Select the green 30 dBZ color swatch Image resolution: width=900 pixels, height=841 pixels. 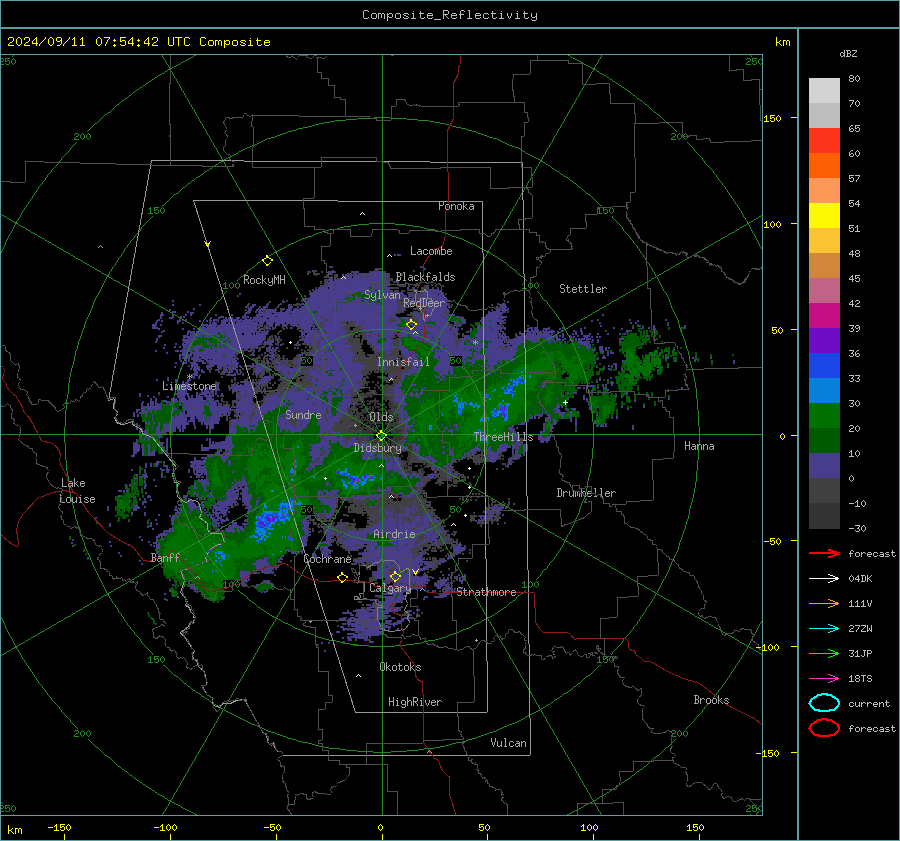[824, 415]
